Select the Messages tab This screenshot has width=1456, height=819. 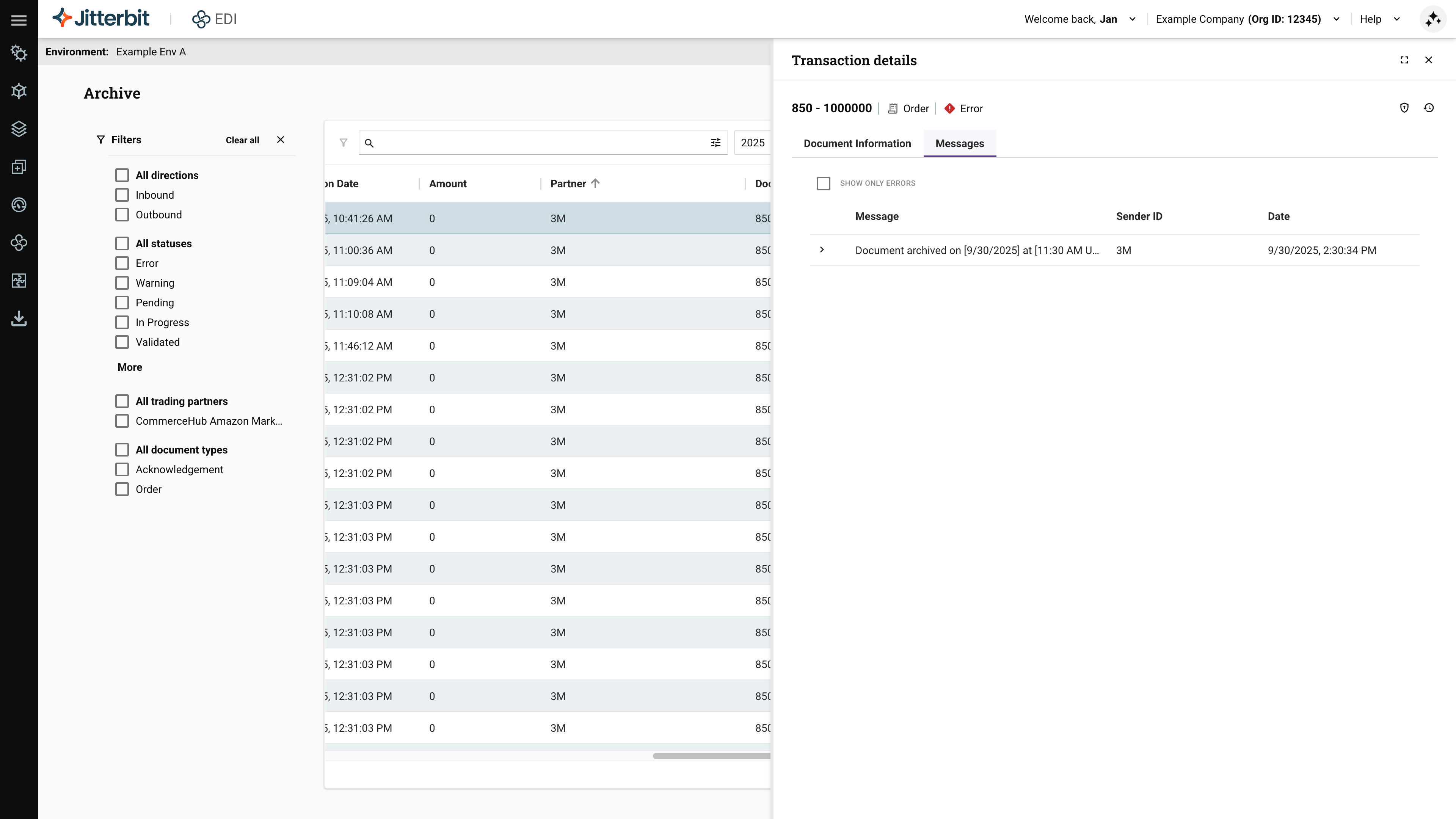coord(959,144)
